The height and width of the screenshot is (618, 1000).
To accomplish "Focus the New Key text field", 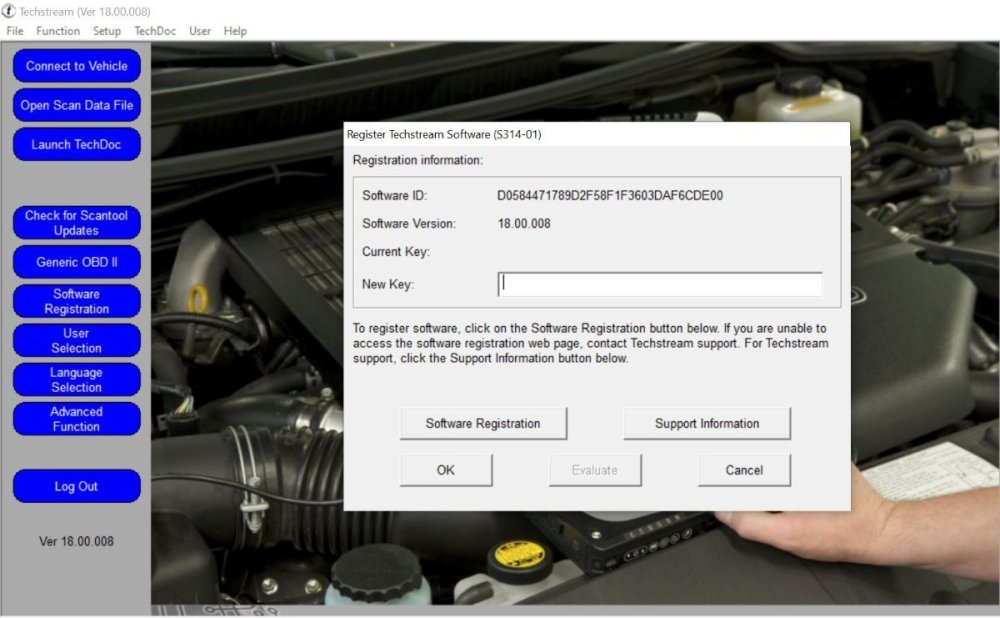I will coord(660,284).
